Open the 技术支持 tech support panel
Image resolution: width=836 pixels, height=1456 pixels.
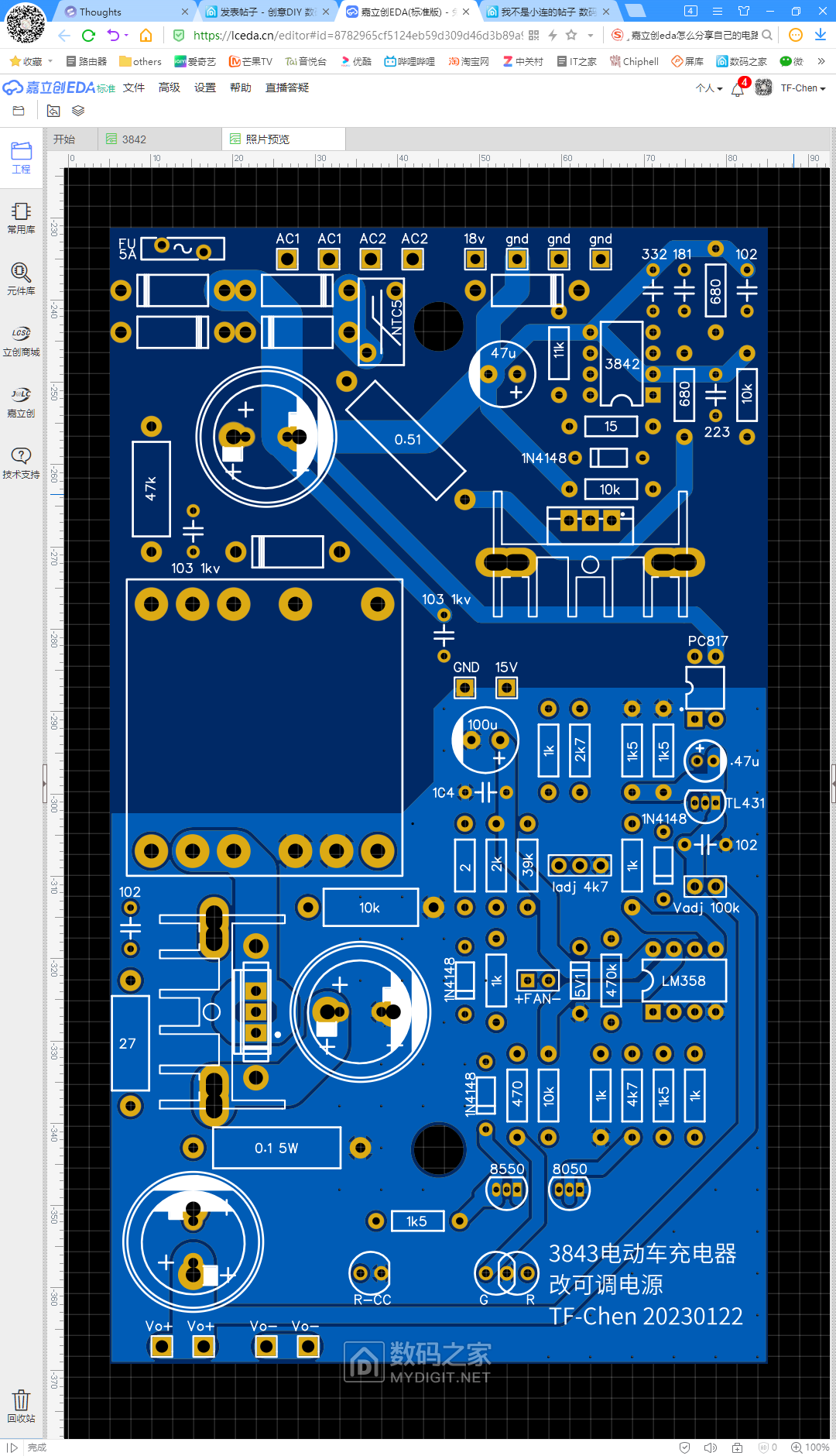[21, 463]
